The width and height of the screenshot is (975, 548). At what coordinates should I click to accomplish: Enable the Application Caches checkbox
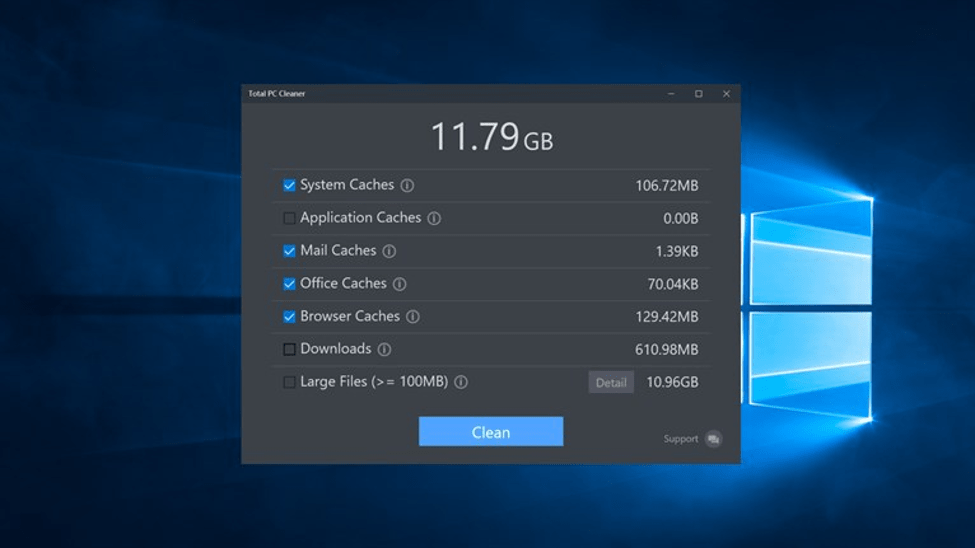coord(289,218)
